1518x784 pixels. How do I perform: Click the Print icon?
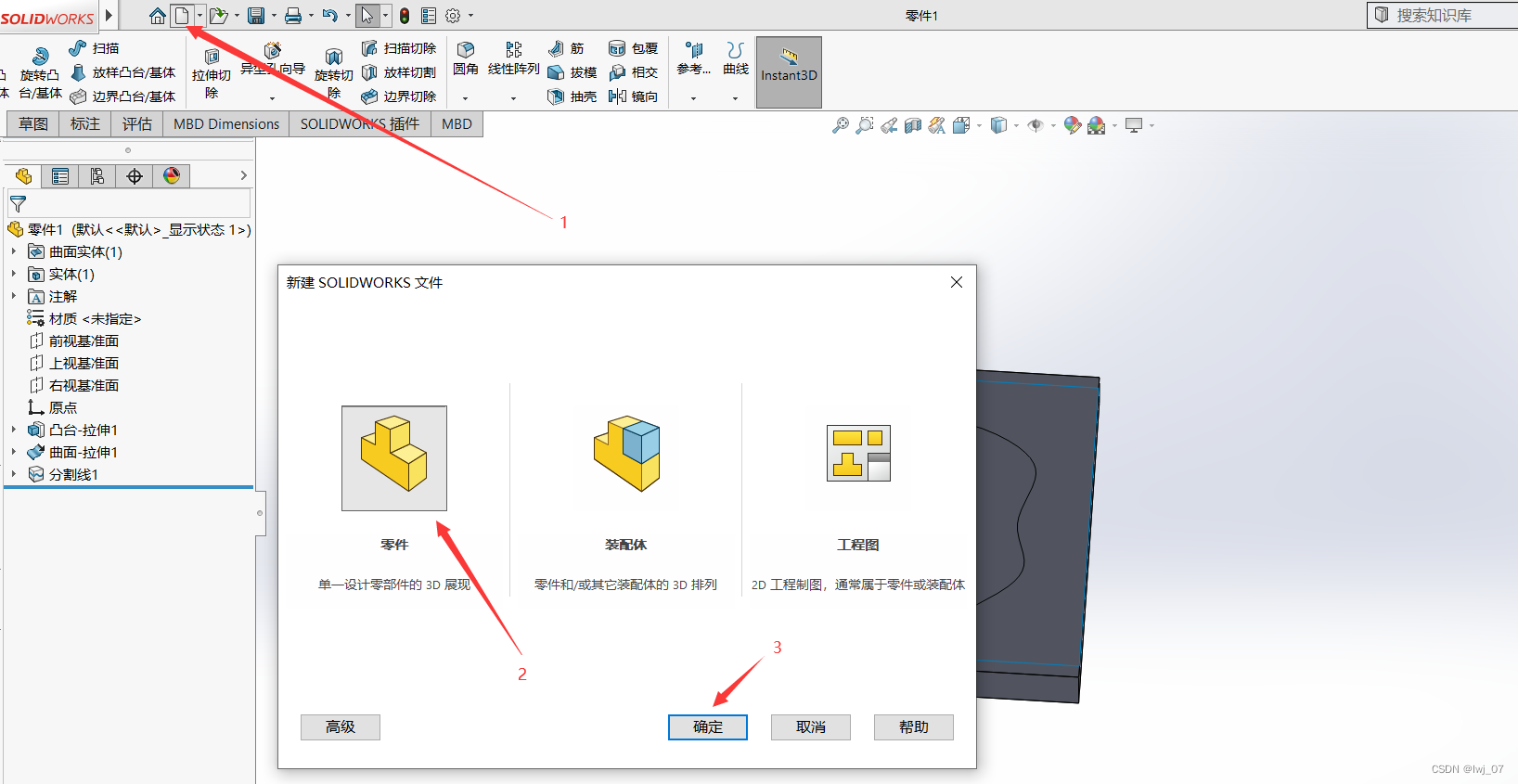coord(293,15)
